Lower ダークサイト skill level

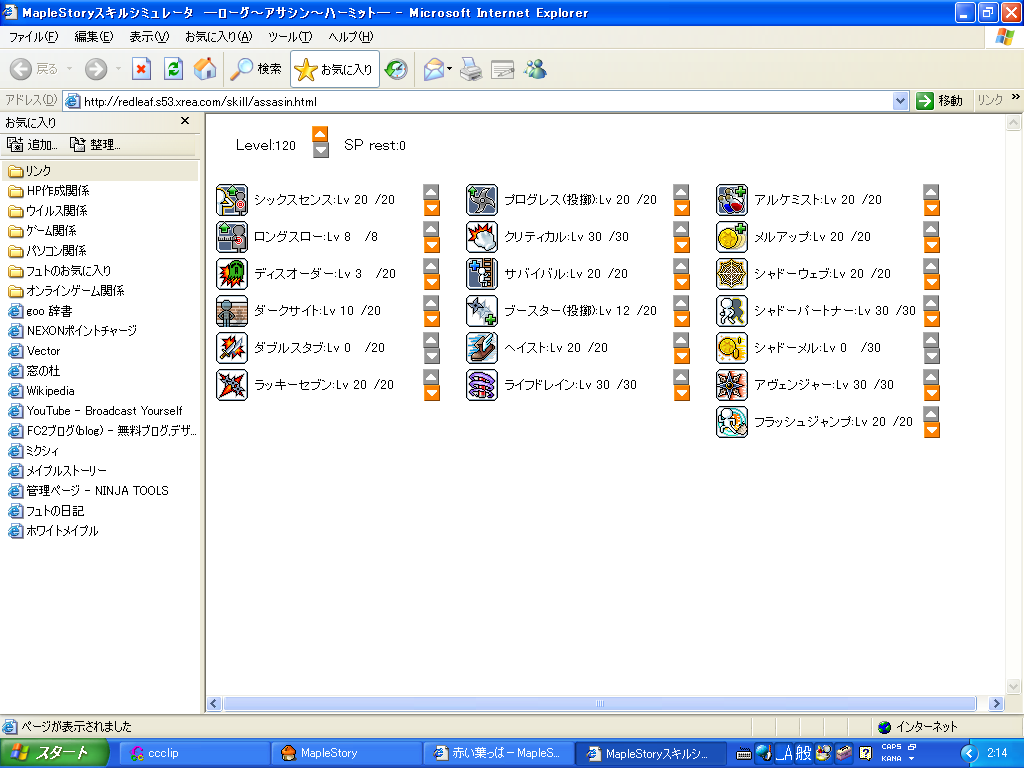[x=431, y=319]
